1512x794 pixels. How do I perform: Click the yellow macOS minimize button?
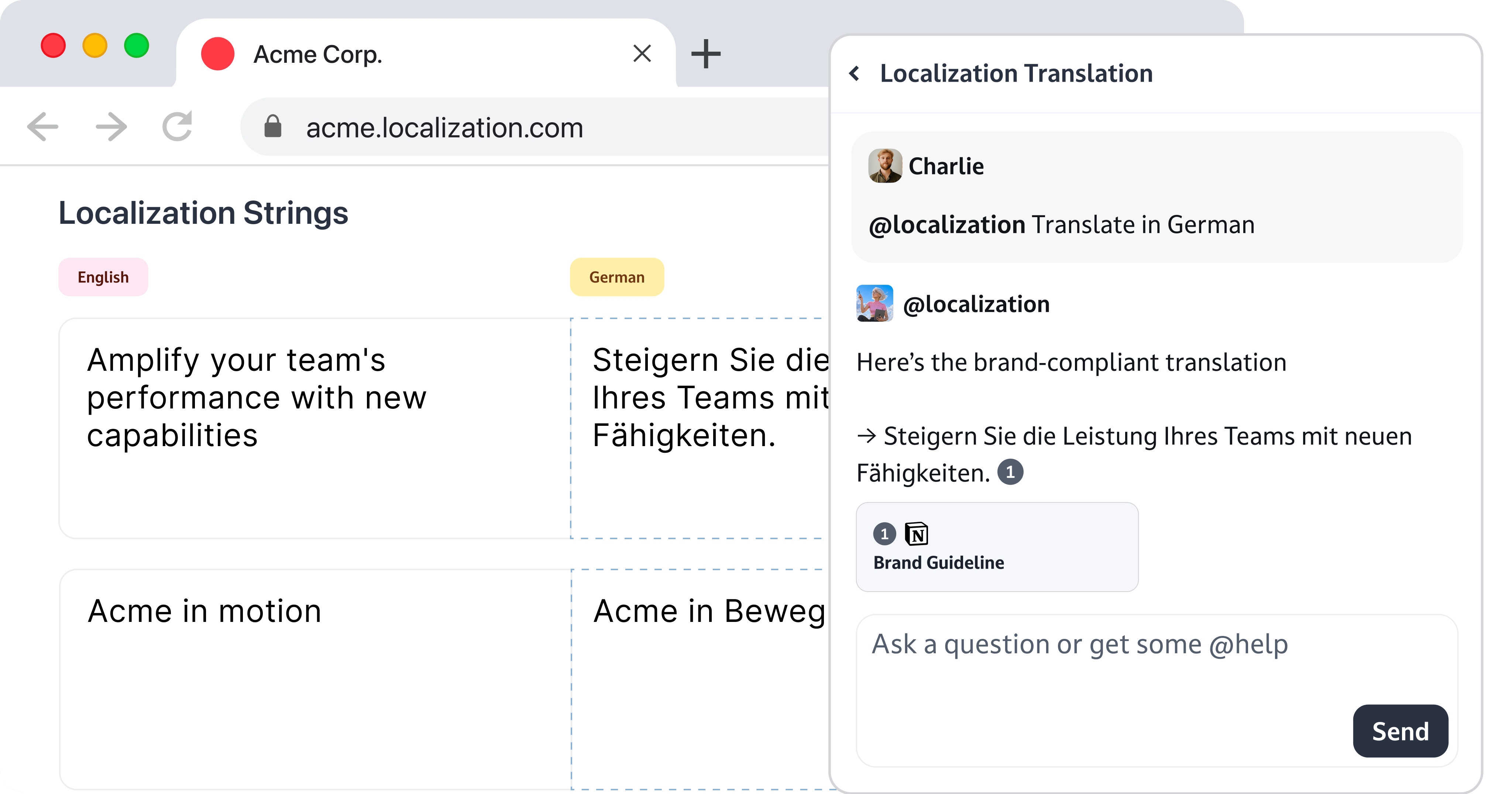(x=95, y=45)
